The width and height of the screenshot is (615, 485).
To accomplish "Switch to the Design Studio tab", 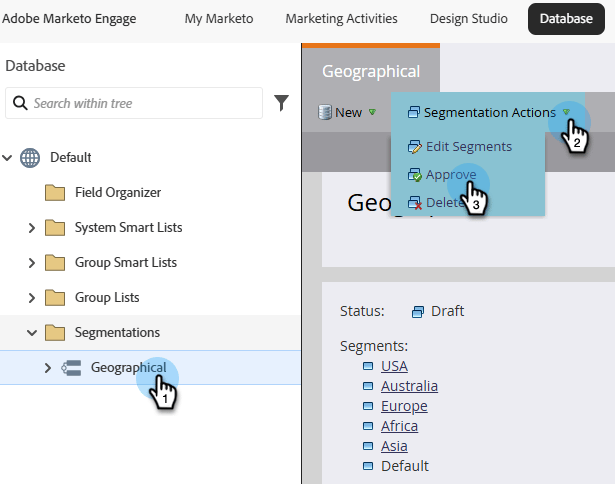I will [468, 18].
